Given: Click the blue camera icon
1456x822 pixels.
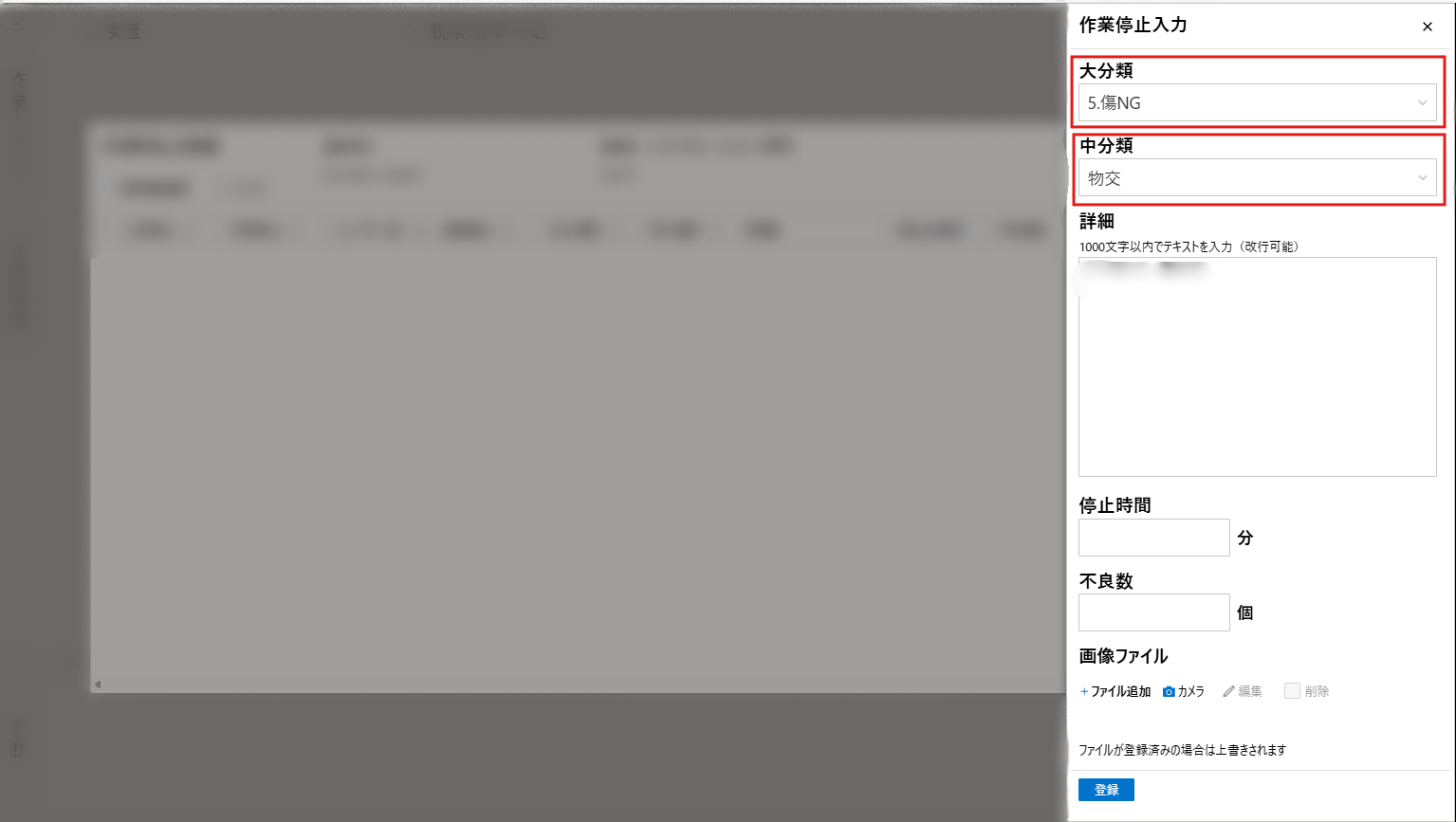Looking at the screenshot, I should 1169,692.
